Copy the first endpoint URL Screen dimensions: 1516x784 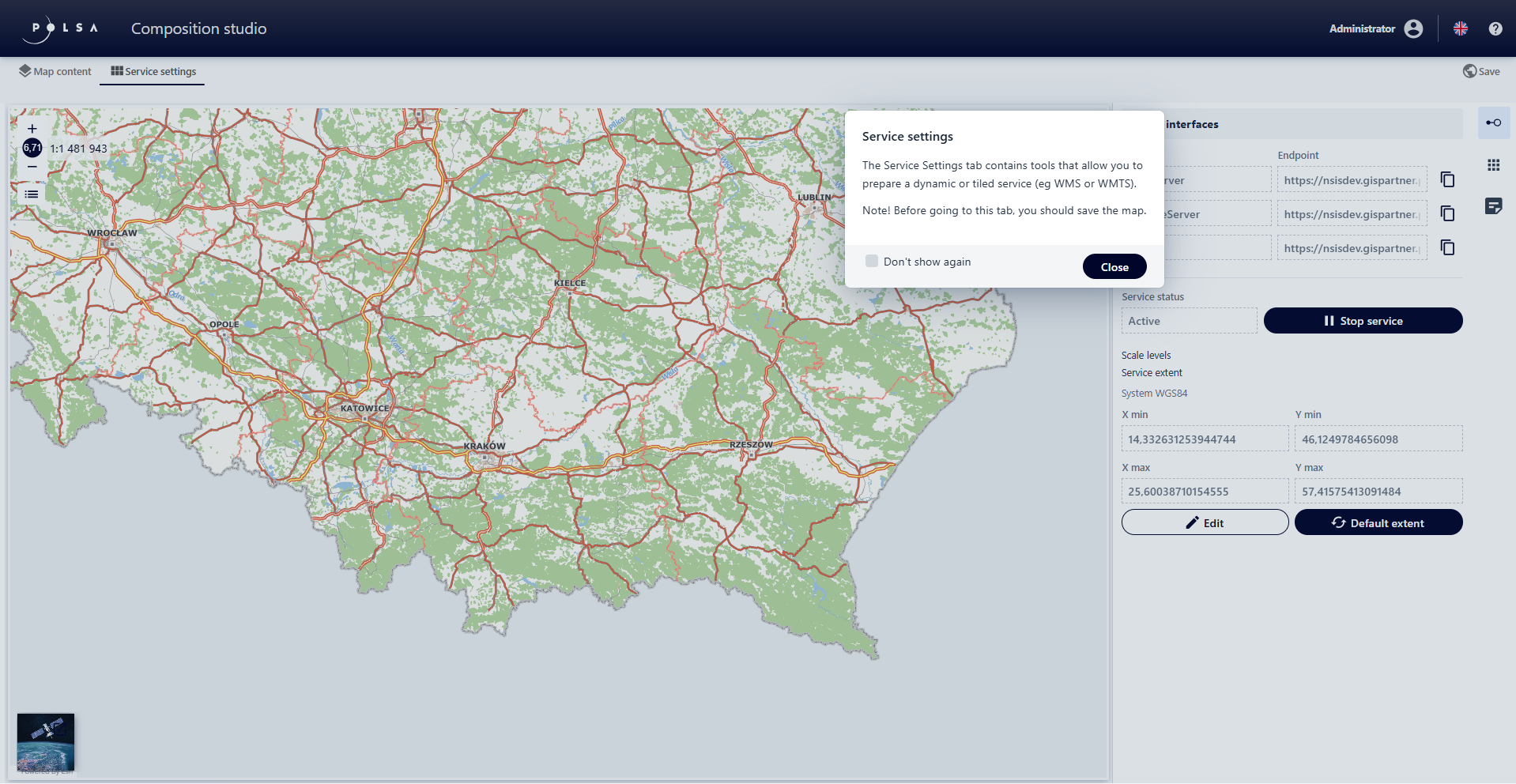1447,179
